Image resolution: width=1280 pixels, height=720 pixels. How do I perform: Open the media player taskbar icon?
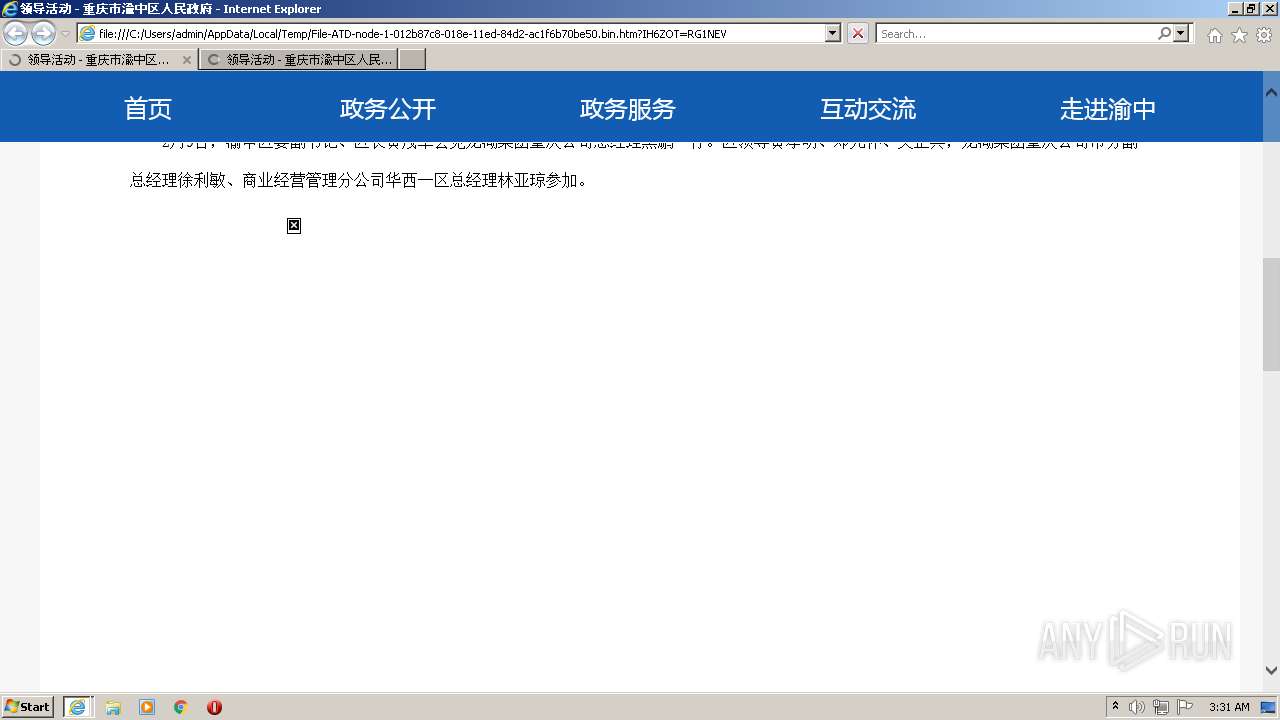(x=147, y=707)
